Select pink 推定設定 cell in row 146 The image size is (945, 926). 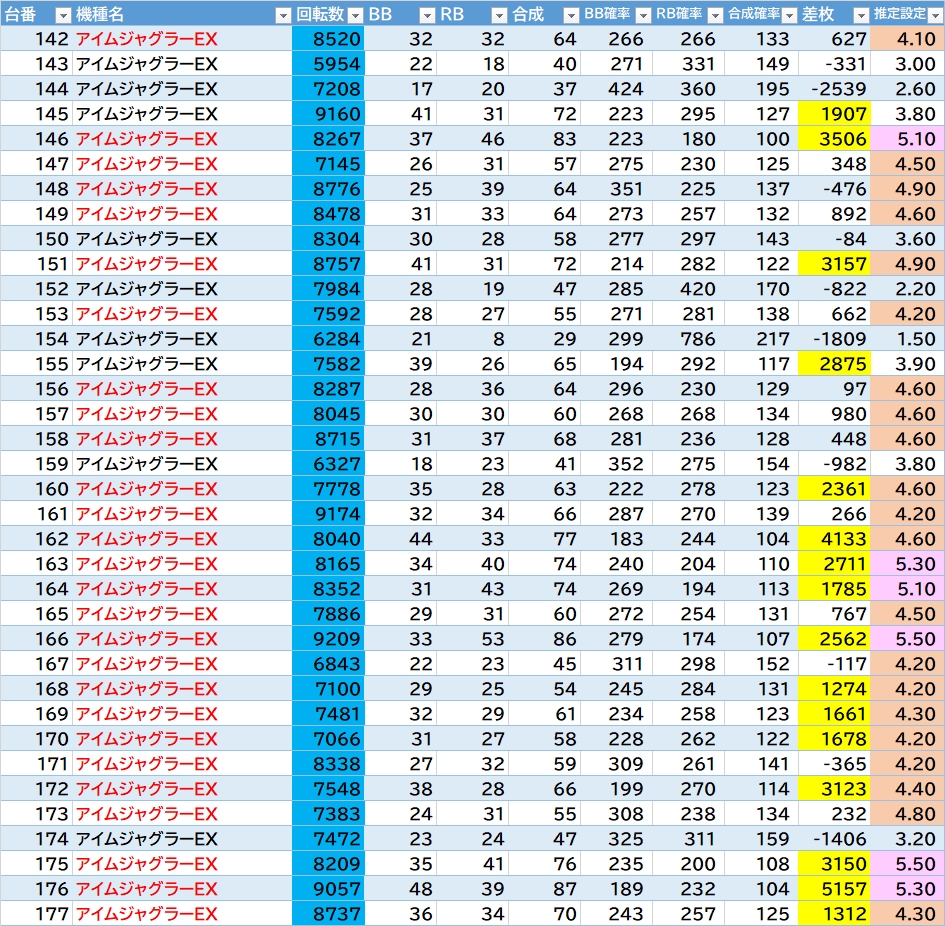click(x=908, y=139)
